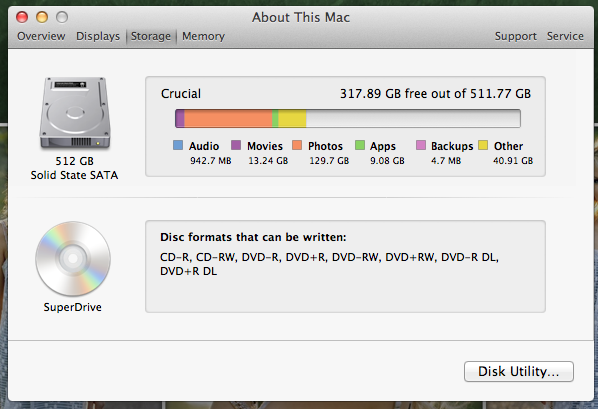This screenshot has height=409, width=598.
Task: Click the purple Movies legend swatch
Action: point(236,145)
